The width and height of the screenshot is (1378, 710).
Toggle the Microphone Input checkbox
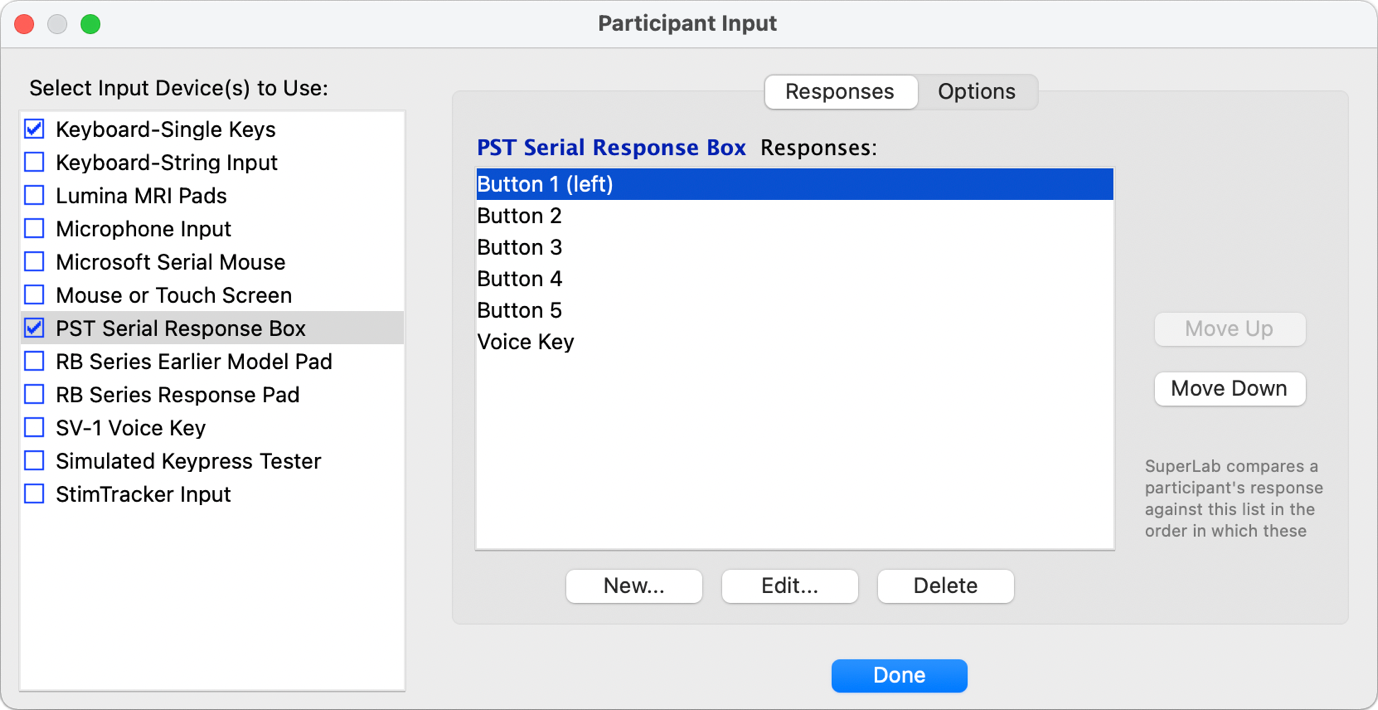[35, 228]
